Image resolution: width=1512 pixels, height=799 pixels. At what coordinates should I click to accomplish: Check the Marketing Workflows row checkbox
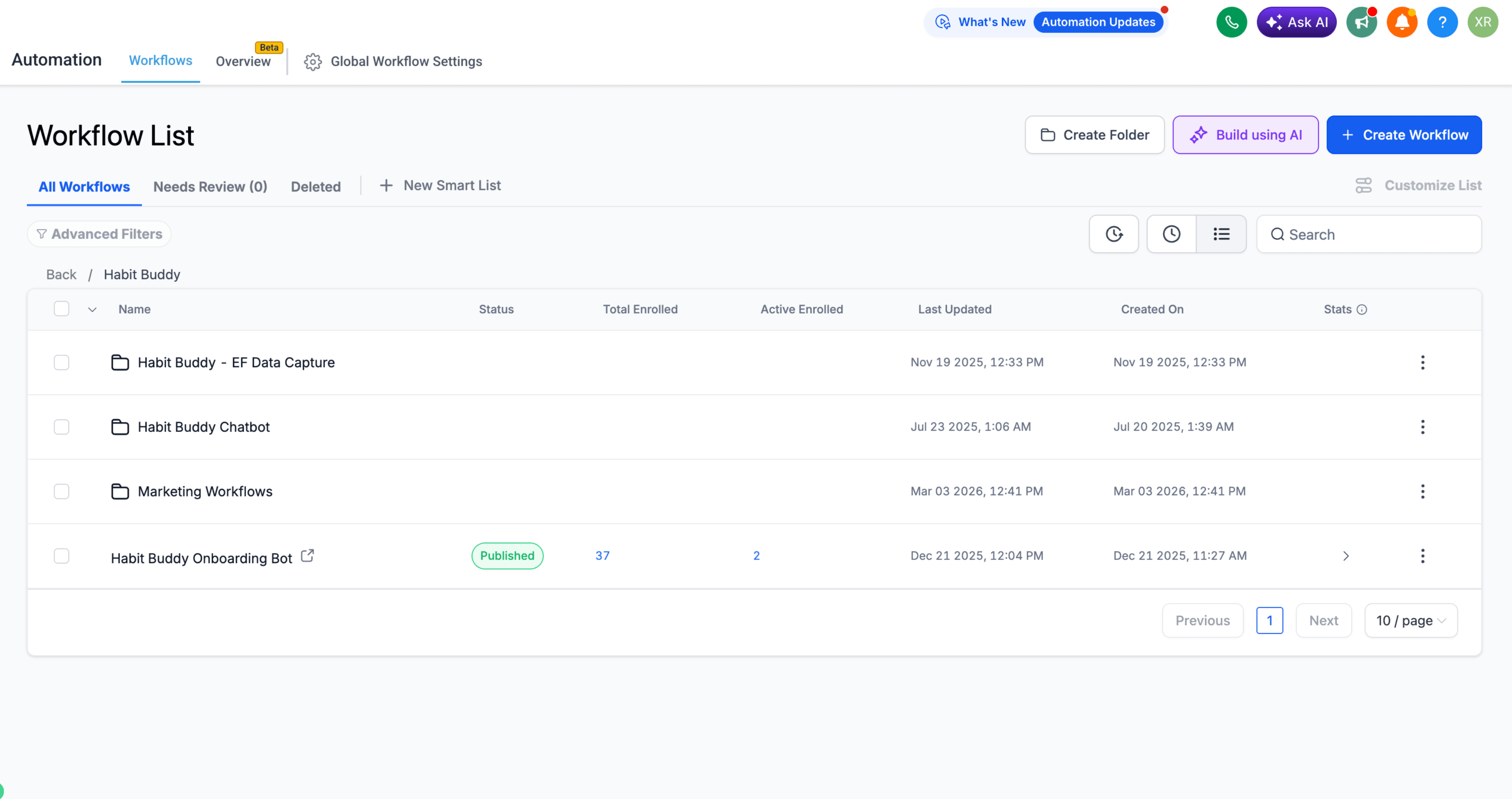click(x=62, y=491)
